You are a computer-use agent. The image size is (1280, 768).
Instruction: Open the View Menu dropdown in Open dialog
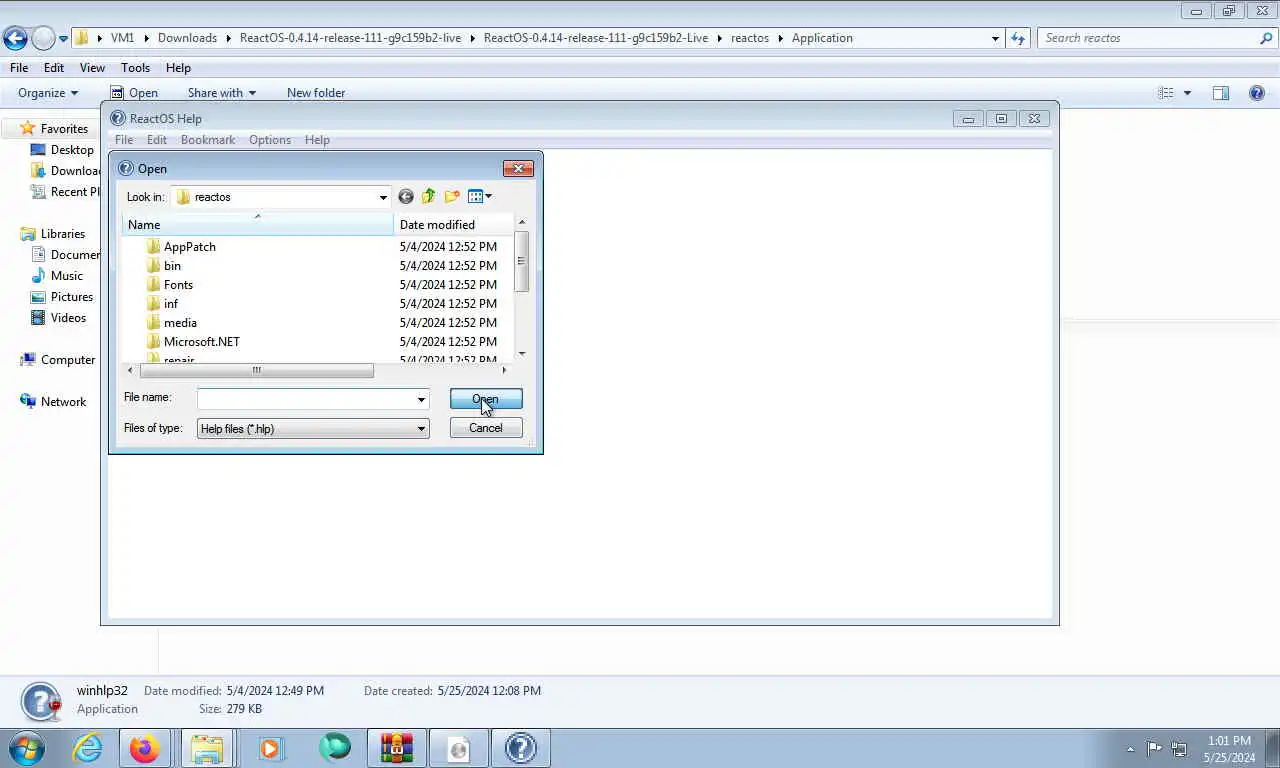click(480, 197)
